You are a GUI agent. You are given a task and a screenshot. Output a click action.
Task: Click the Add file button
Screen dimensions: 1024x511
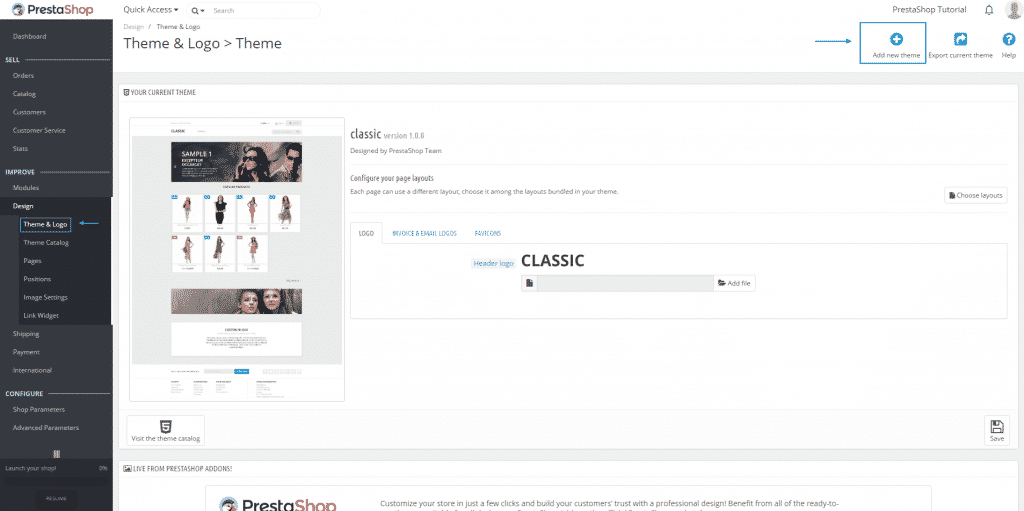(x=735, y=283)
